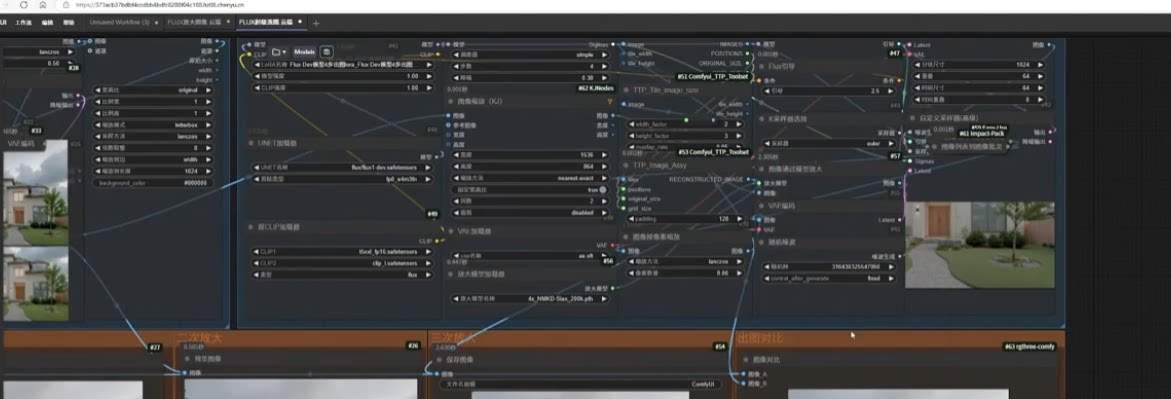Collapse the 放大模型加载器 node via its dot
The height and width of the screenshot is (399, 1171).
click(450, 273)
